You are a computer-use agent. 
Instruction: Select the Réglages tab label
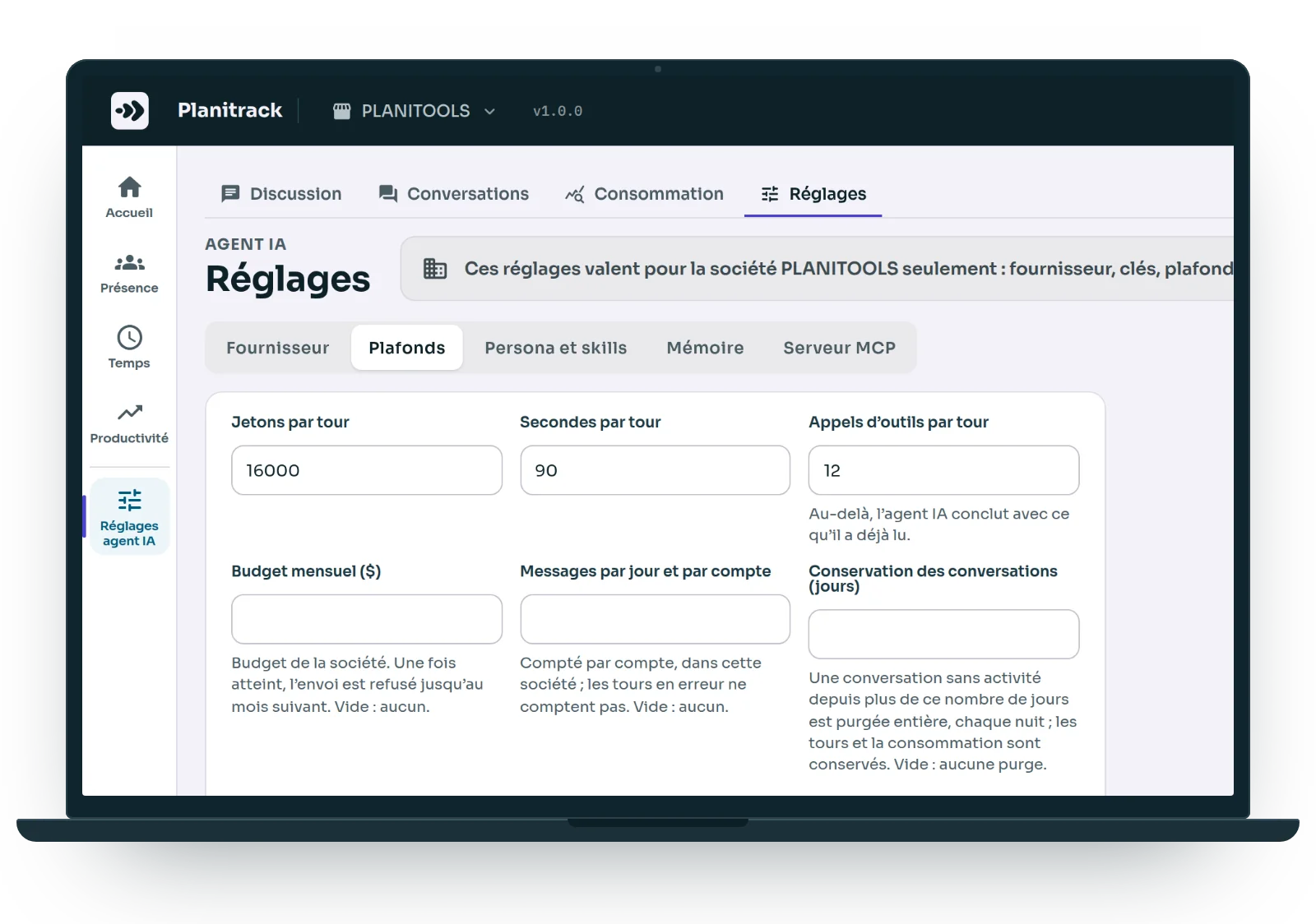point(827,194)
